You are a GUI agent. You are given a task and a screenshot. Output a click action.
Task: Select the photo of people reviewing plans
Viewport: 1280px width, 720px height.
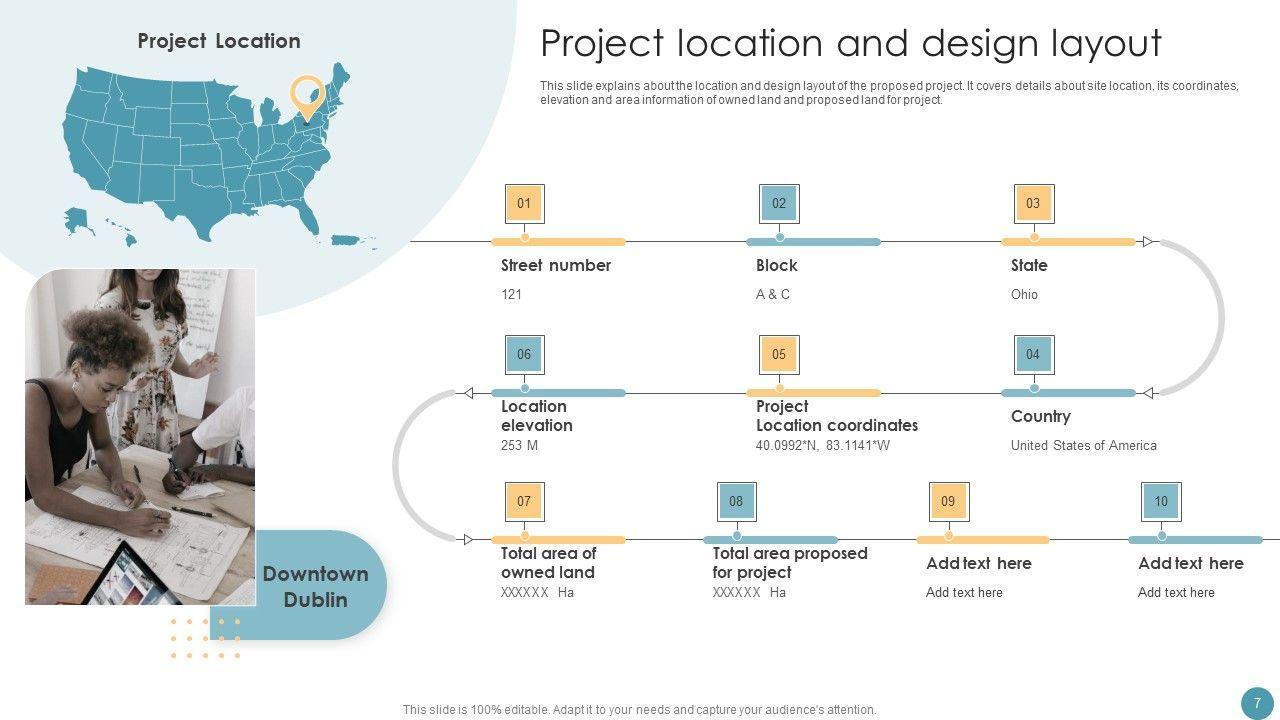[x=140, y=437]
